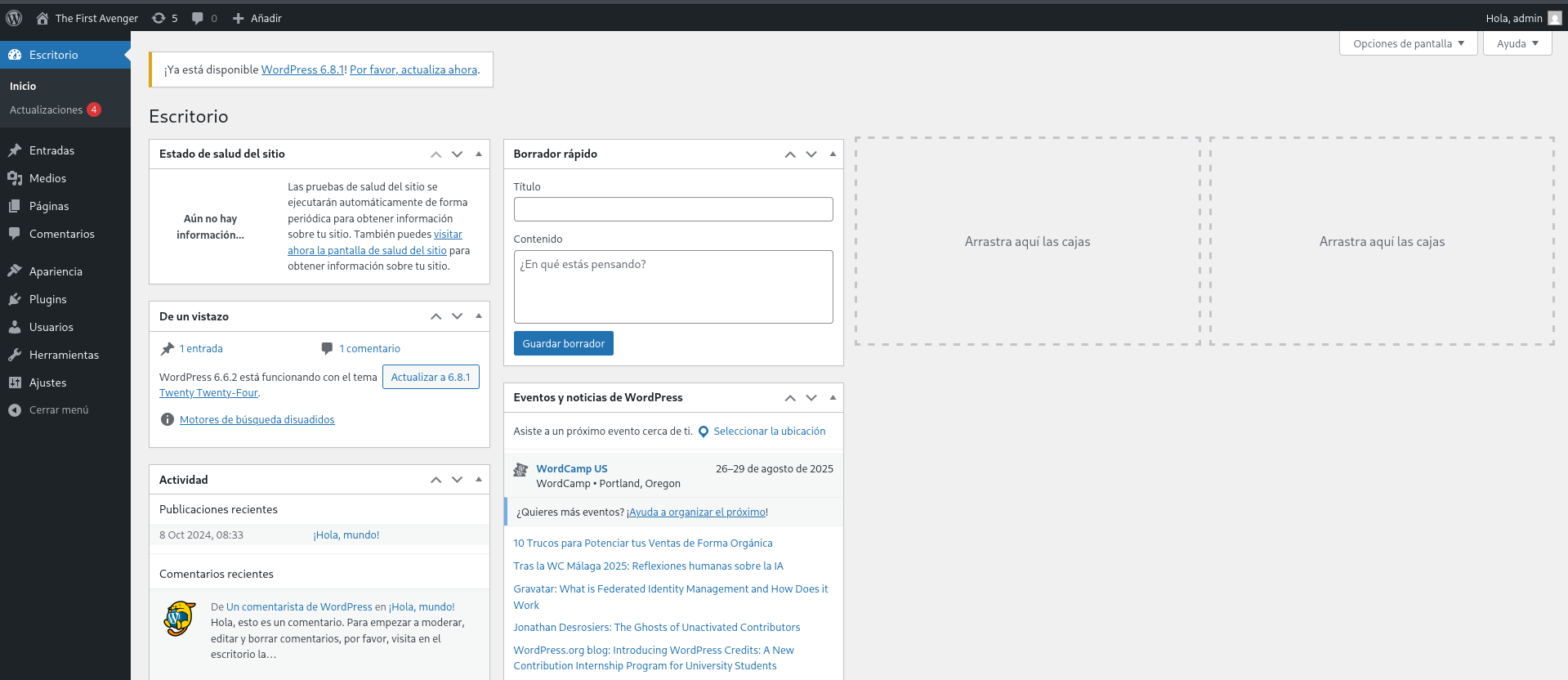Move Borrador rápido box up
Image resolution: width=1568 pixels, height=680 pixels.
(790, 154)
